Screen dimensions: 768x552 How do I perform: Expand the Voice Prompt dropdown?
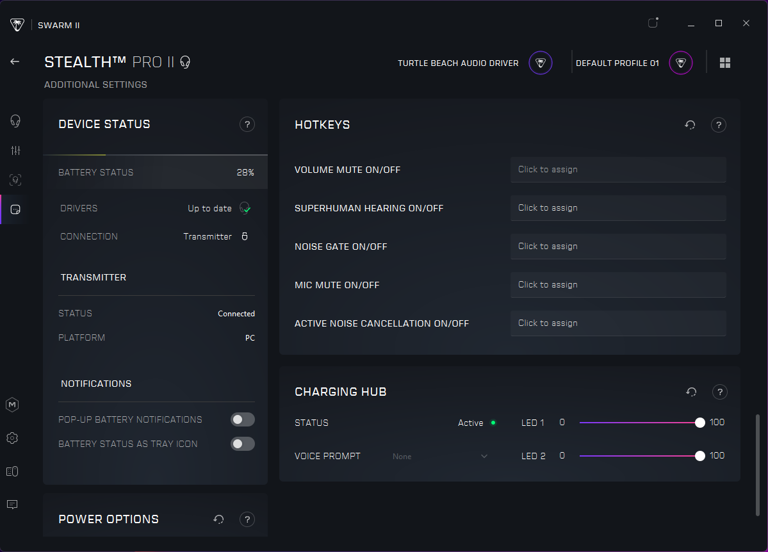pyautogui.click(x=440, y=456)
